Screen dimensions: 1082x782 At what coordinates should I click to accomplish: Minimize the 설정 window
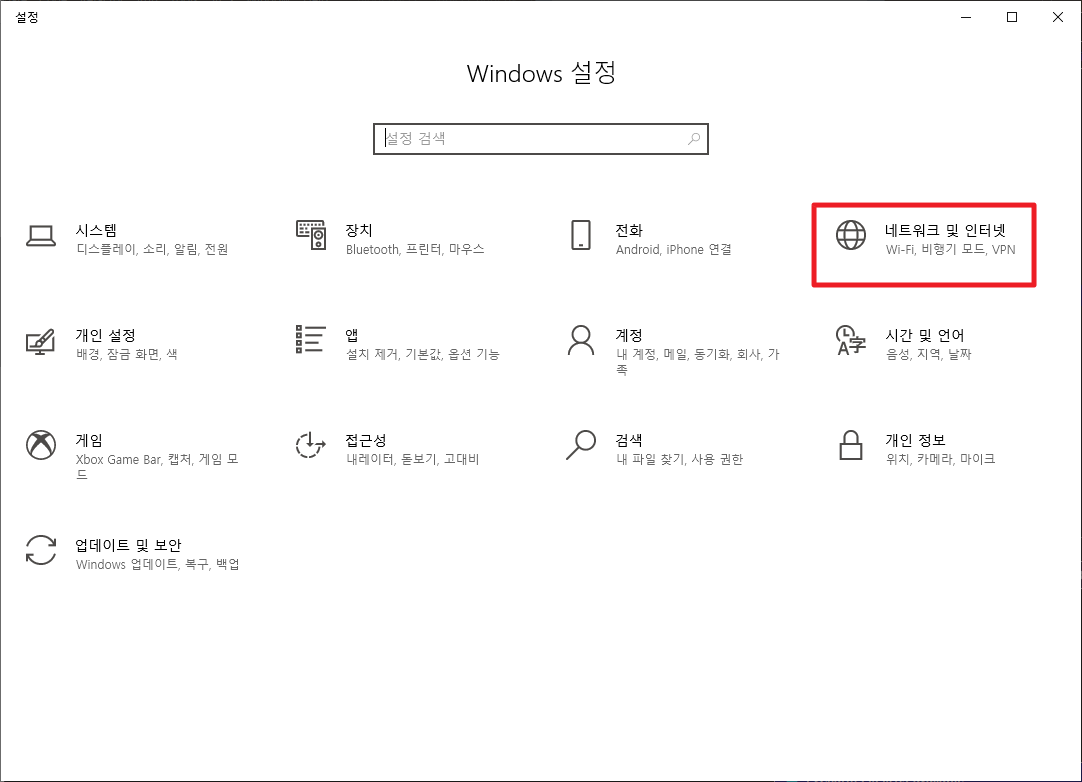coord(966,17)
